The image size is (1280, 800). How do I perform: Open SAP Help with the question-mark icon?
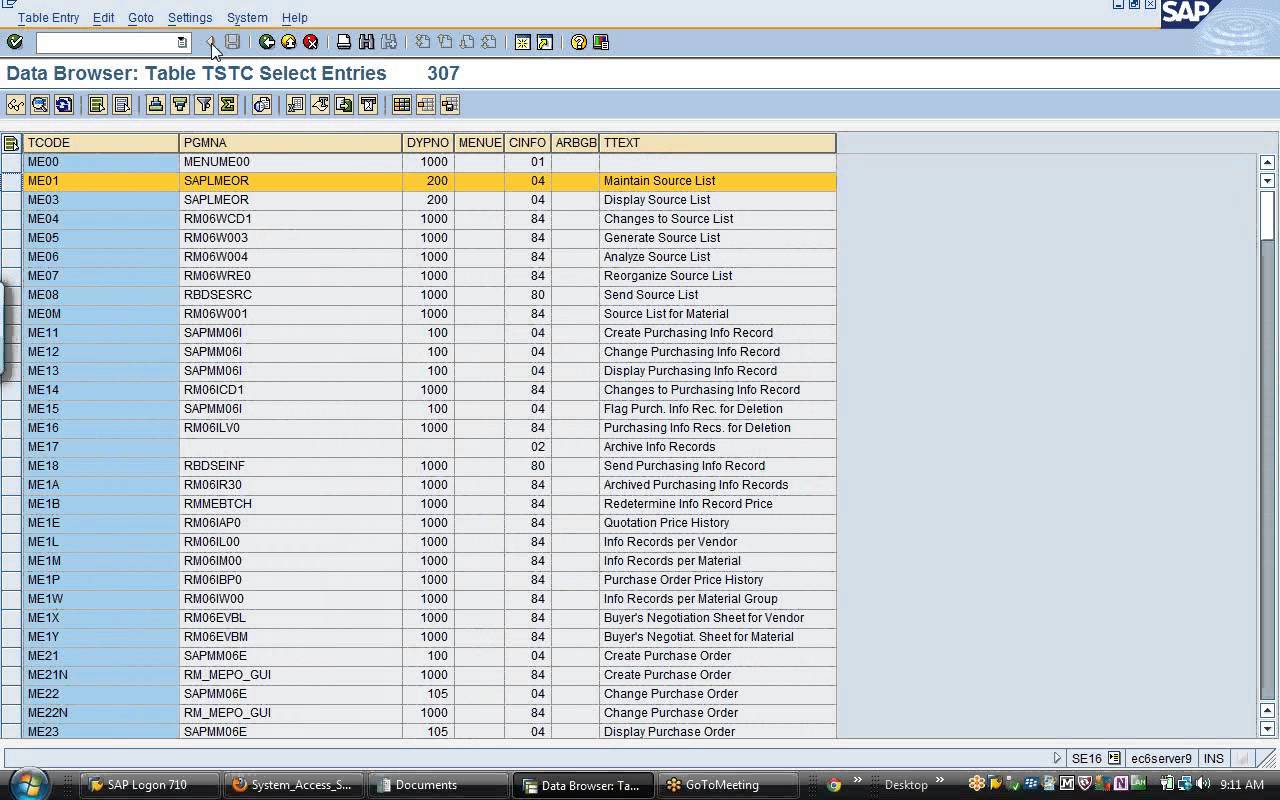point(577,42)
